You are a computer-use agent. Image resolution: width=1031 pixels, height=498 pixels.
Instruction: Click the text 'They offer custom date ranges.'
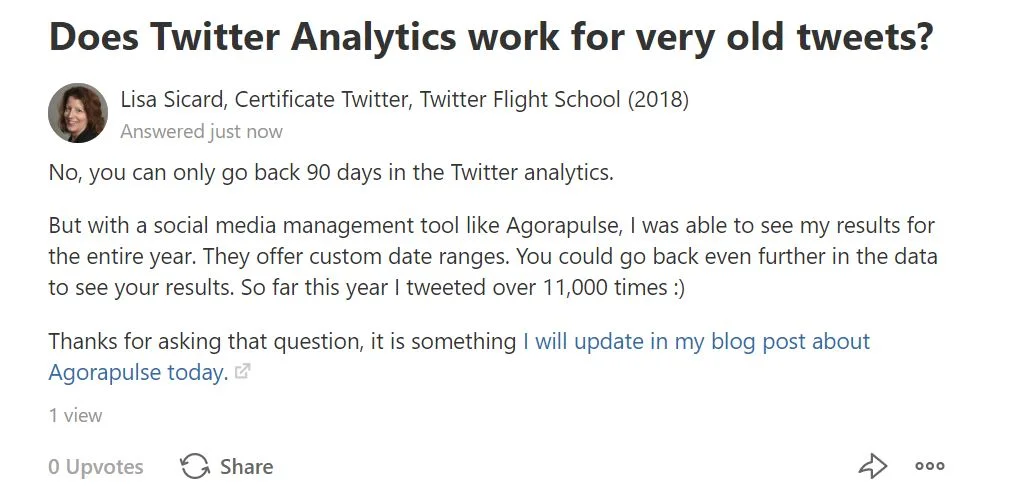[x=356, y=257]
